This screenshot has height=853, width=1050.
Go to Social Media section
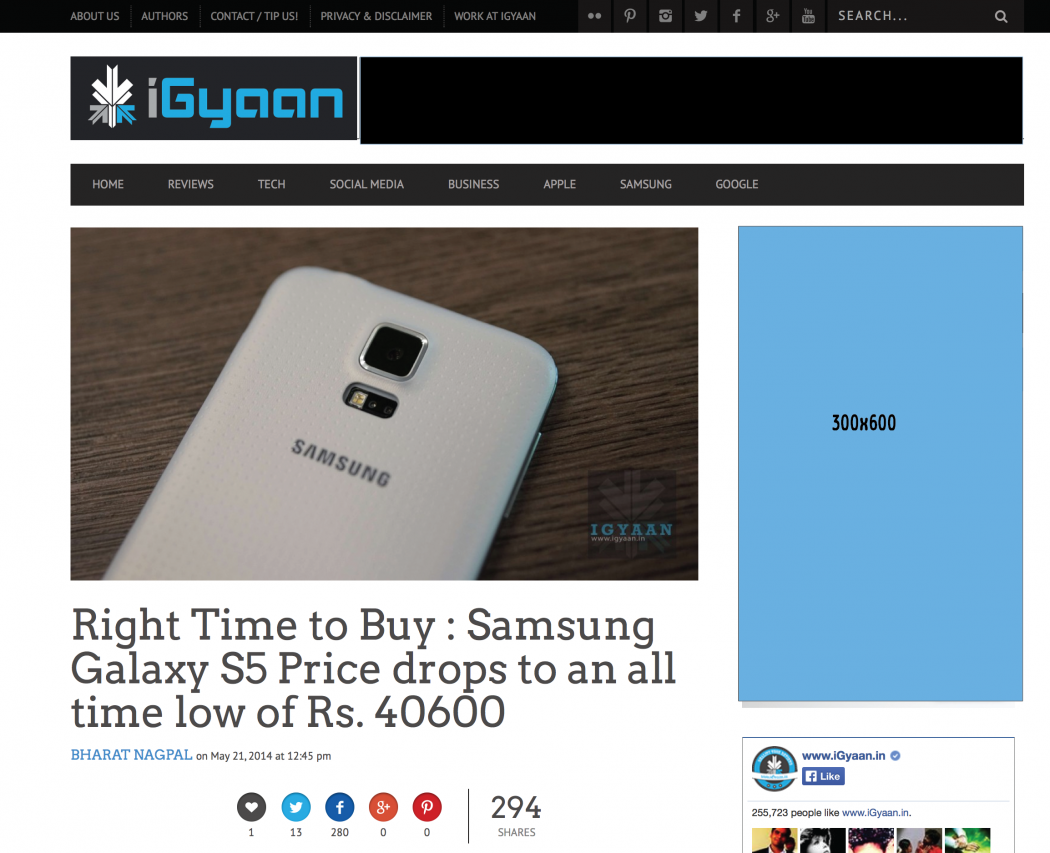(x=366, y=184)
